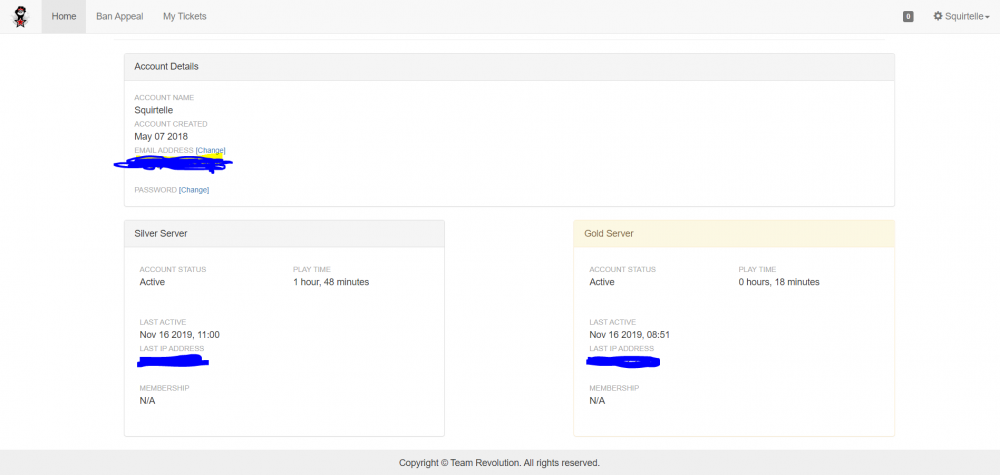Click Change link for password
Image resolution: width=1000 pixels, height=475 pixels.
pos(194,189)
